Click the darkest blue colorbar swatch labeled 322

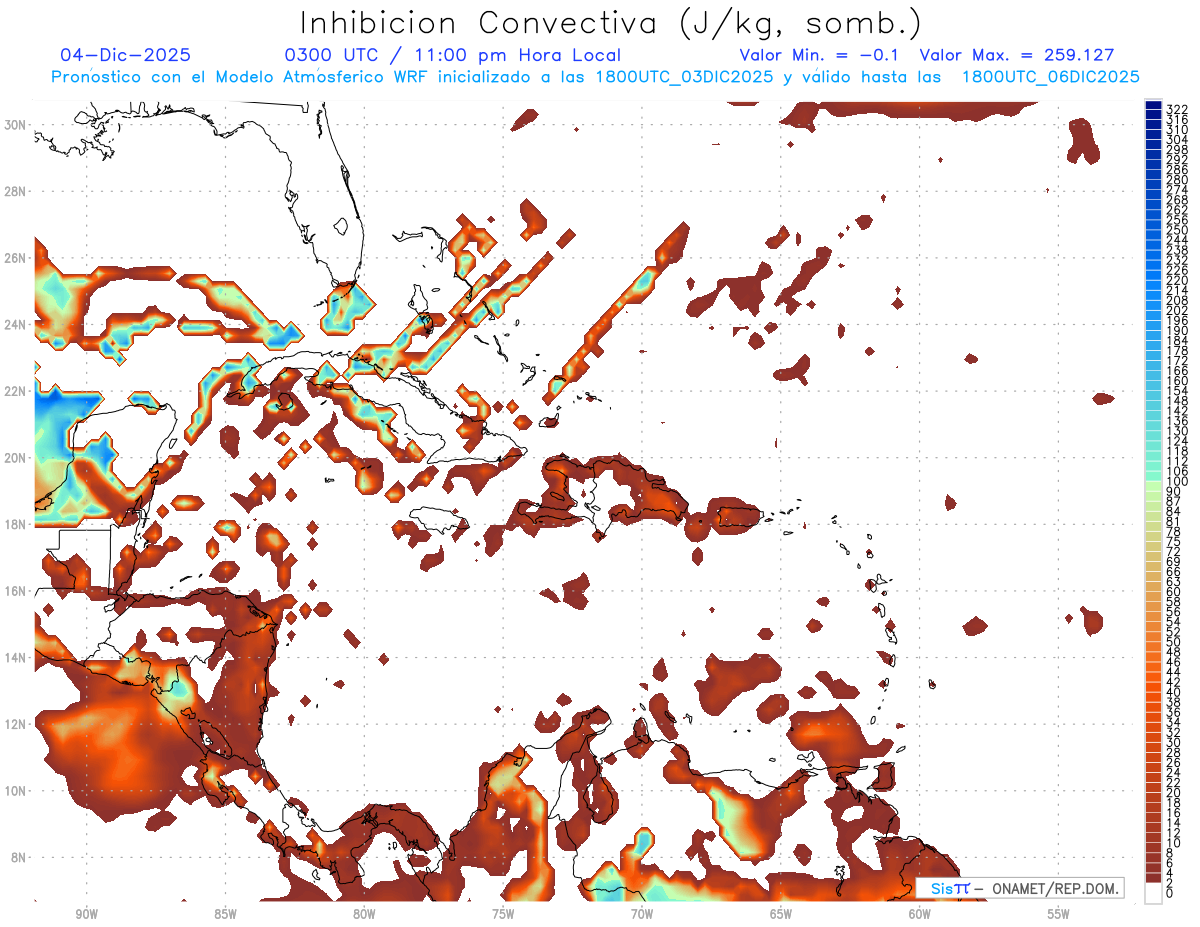point(1153,105)
